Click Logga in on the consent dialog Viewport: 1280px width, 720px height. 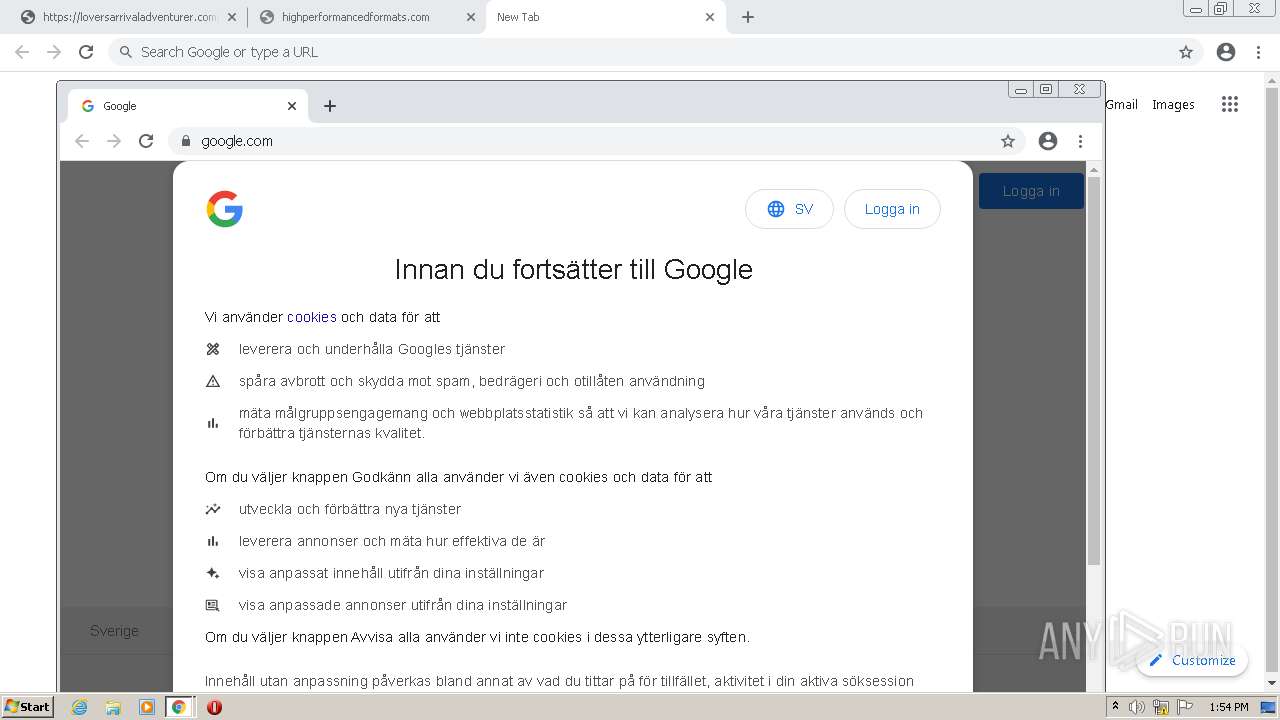892,209
